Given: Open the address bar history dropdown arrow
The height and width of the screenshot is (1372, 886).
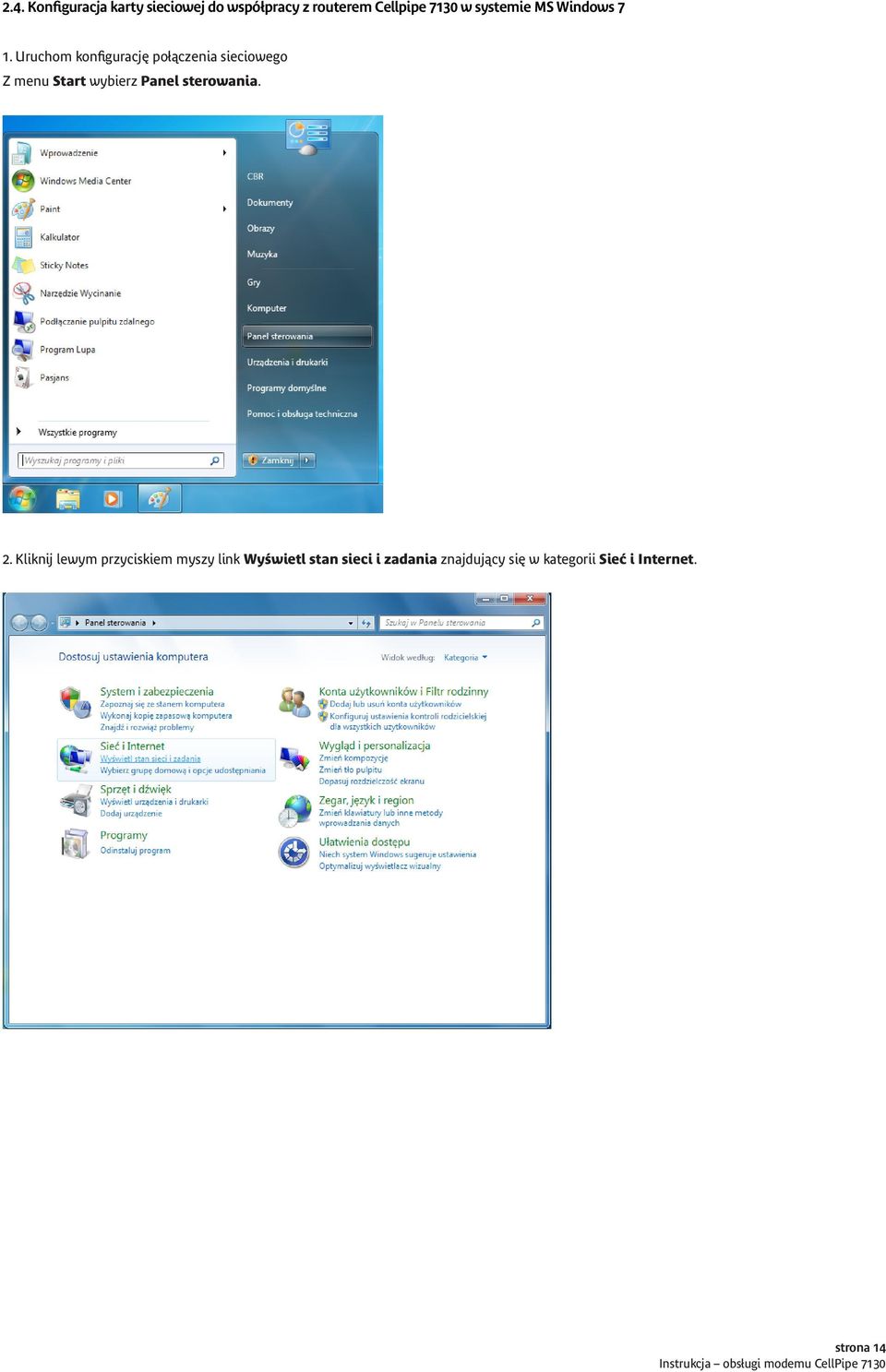Looking at the screenshot, I should pos(351,623).
